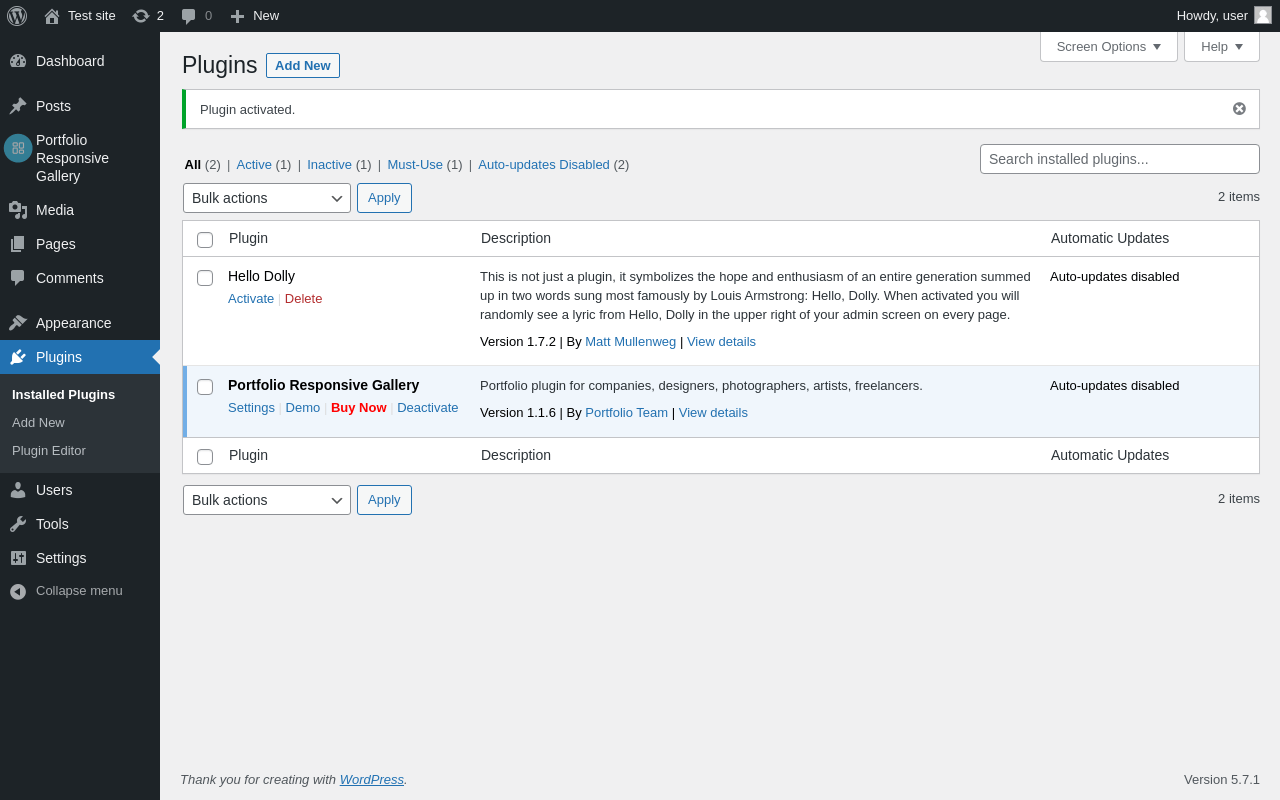Click the Add New button beside Plugins

(x=303, y=66)
